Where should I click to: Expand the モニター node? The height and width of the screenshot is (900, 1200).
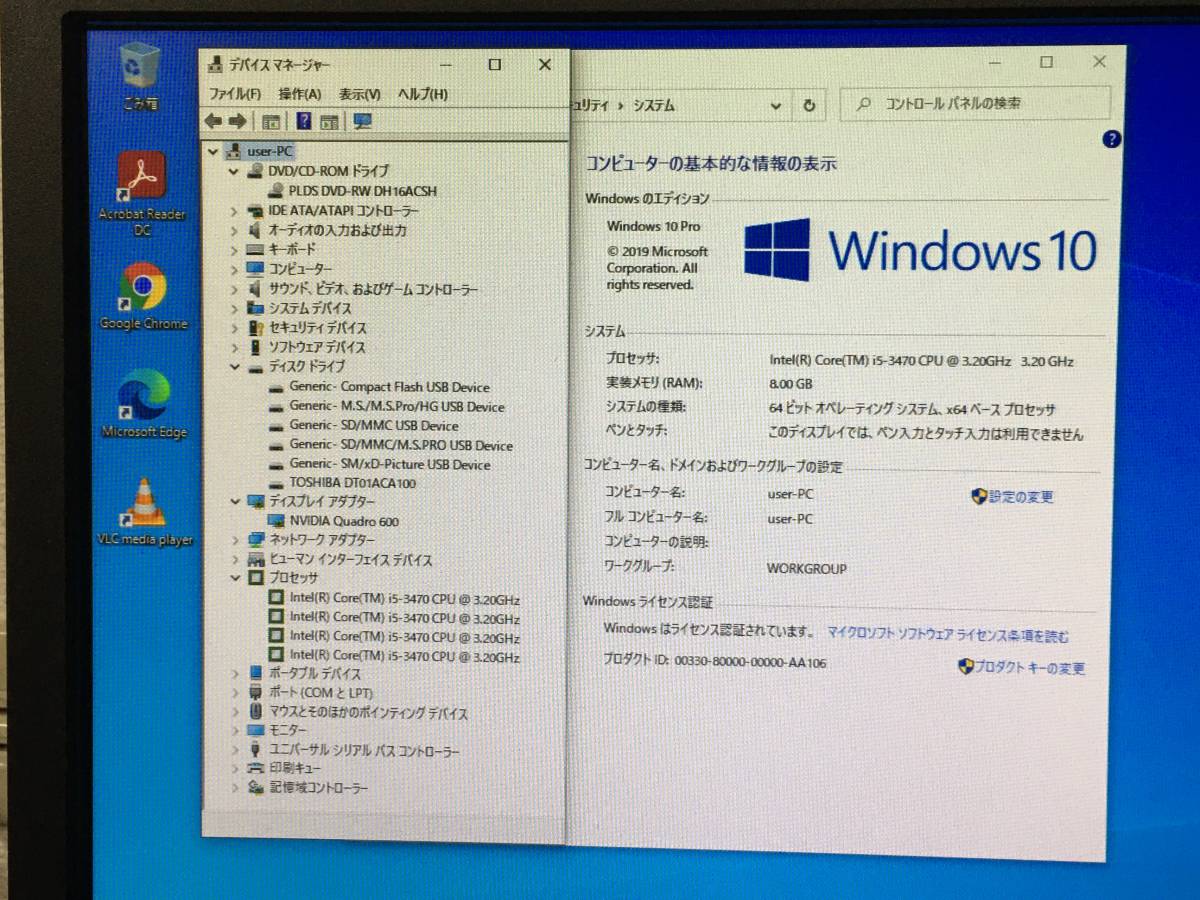[x=234, y=731]
